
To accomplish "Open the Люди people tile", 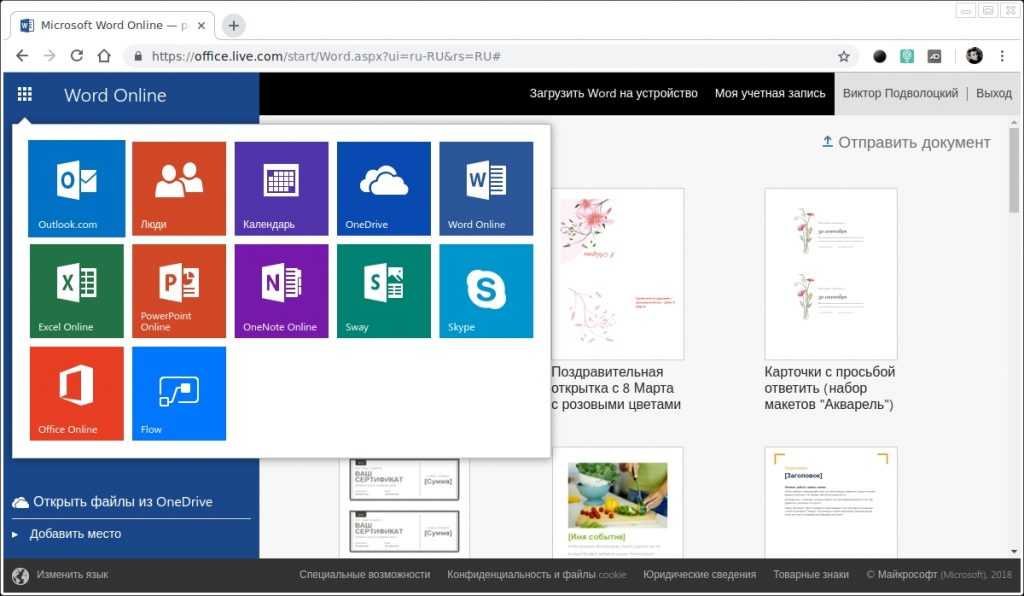I will (179, 188).
